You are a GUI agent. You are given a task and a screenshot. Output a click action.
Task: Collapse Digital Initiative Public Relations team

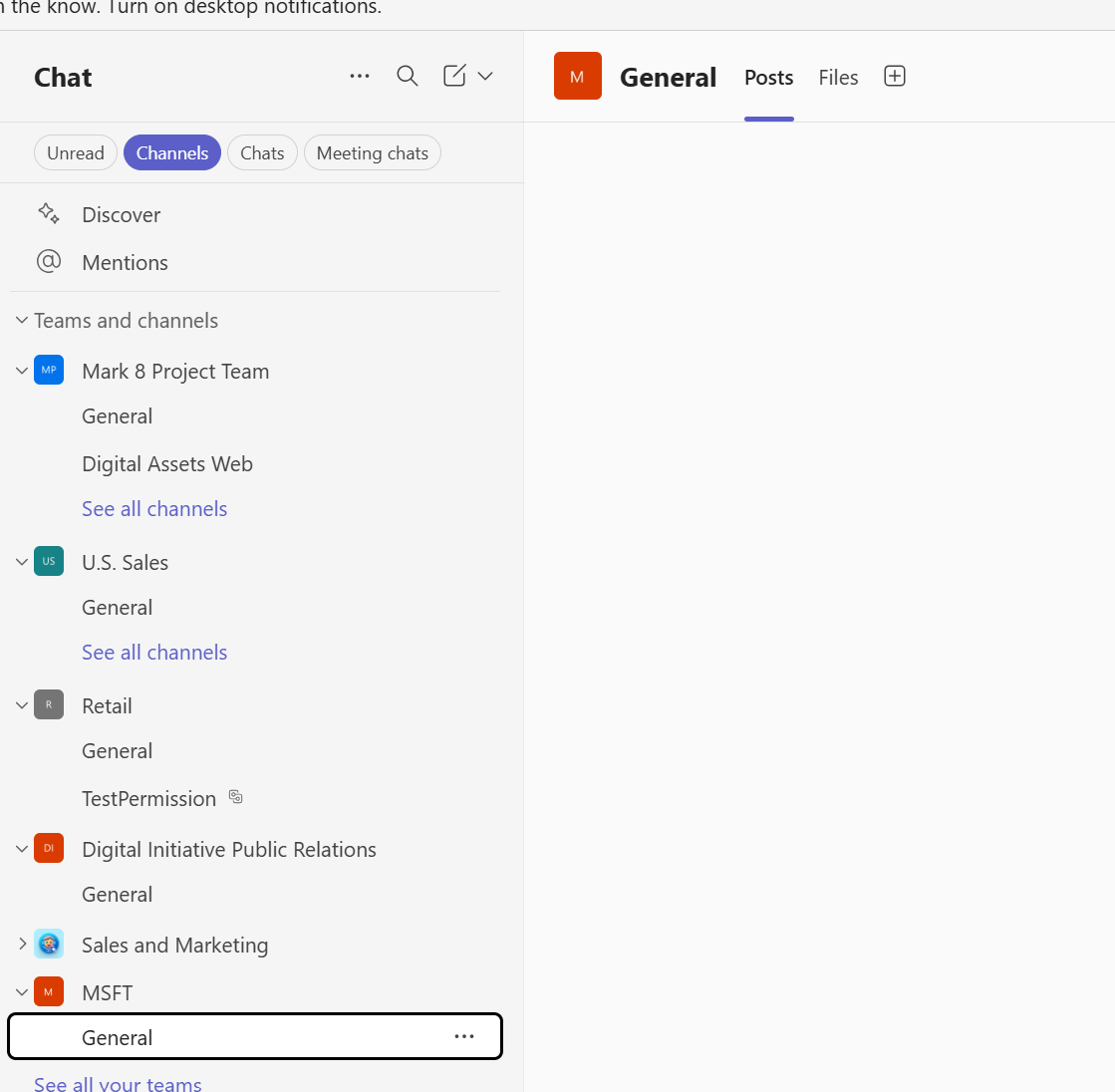(x=22, y=849)
